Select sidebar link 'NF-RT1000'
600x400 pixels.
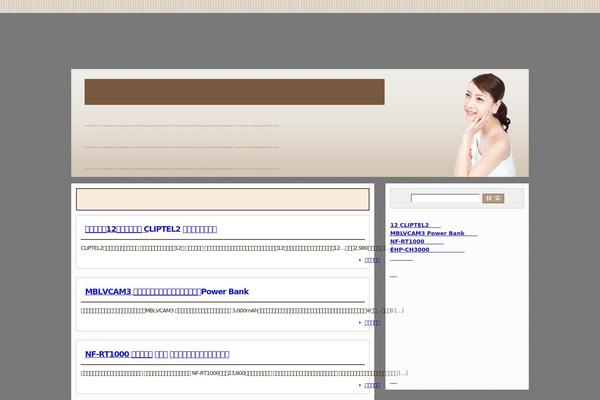(417, 242)
